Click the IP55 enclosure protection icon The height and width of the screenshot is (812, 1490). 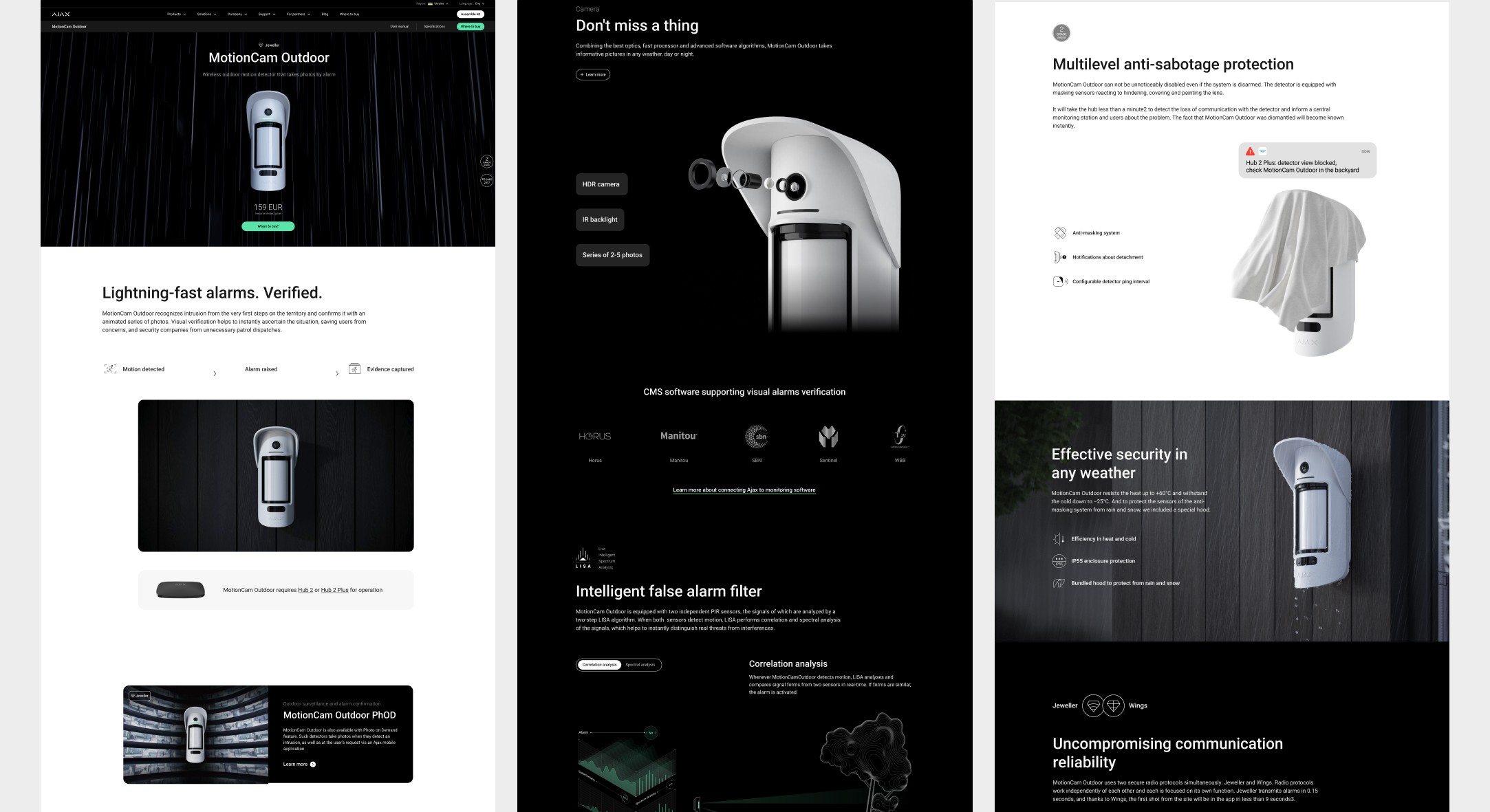click(x=1059, y=561)
